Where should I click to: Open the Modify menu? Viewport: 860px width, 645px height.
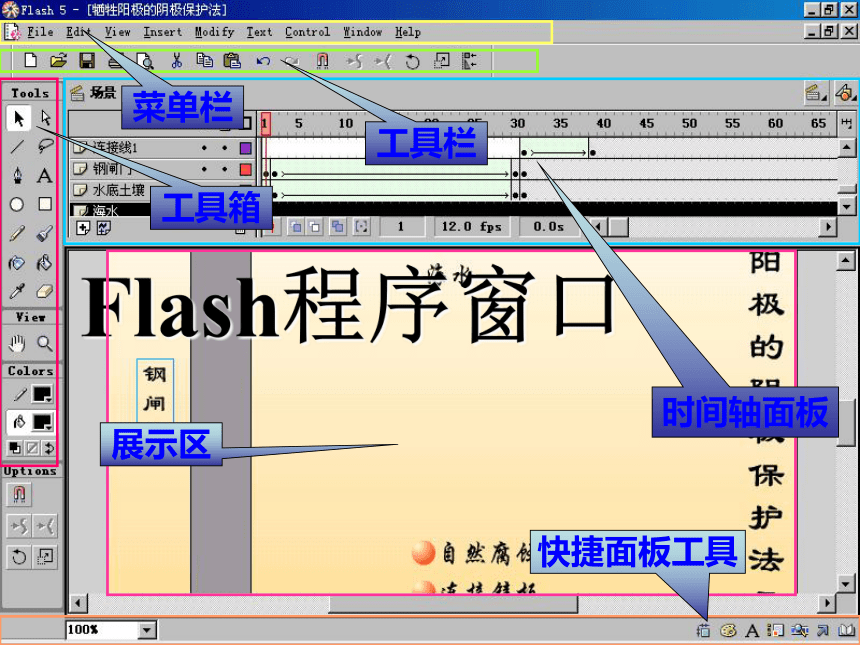[214, 32]
